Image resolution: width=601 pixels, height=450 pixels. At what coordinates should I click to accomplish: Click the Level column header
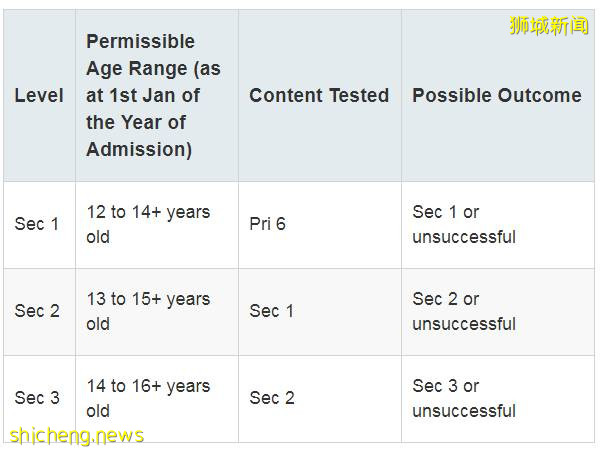pyautogui.click(x=39, y=96)
